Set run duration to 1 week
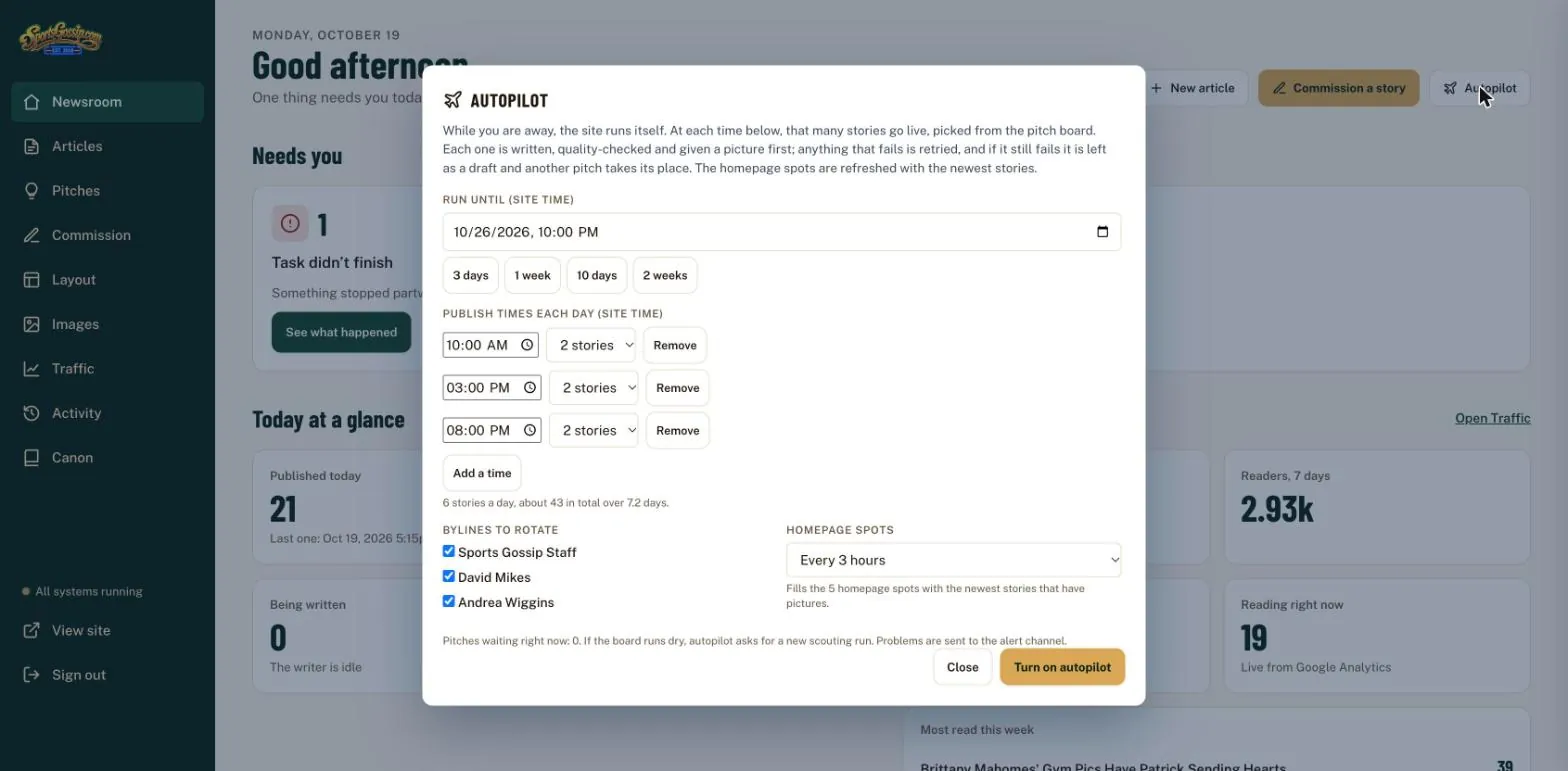 pyautogui.click(x=533, y=275)
